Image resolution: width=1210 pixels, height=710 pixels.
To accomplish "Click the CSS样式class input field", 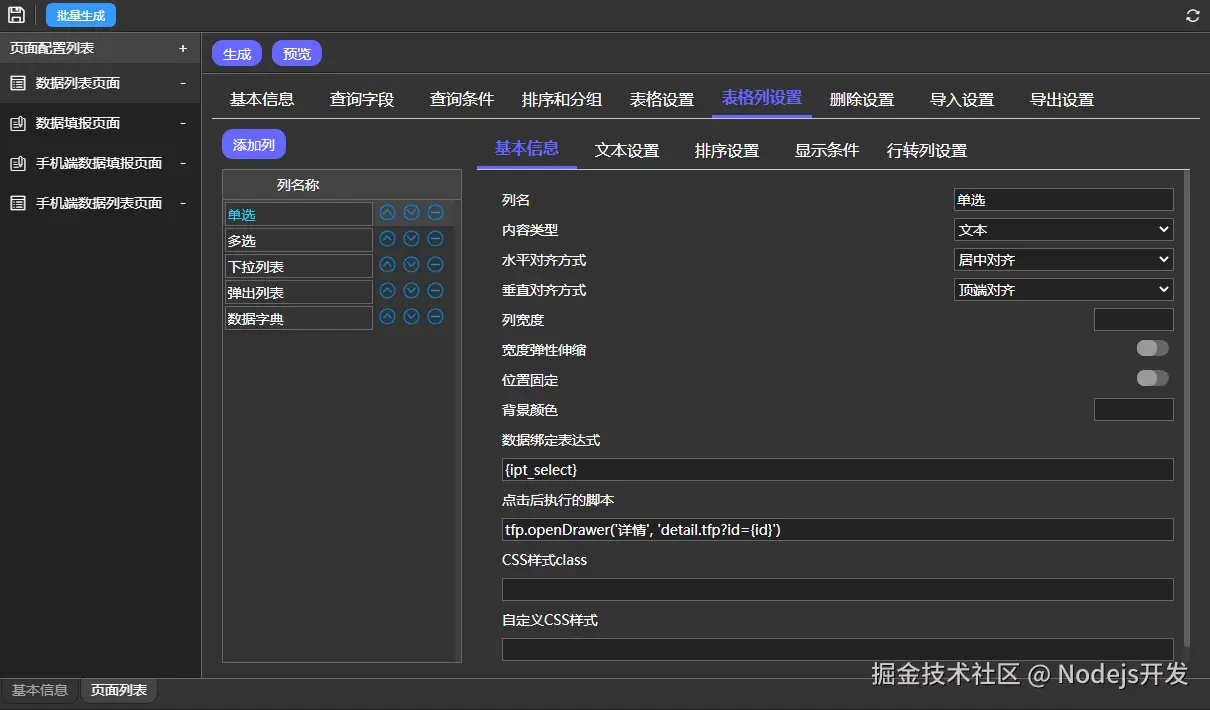I will (x=838, y=590).
